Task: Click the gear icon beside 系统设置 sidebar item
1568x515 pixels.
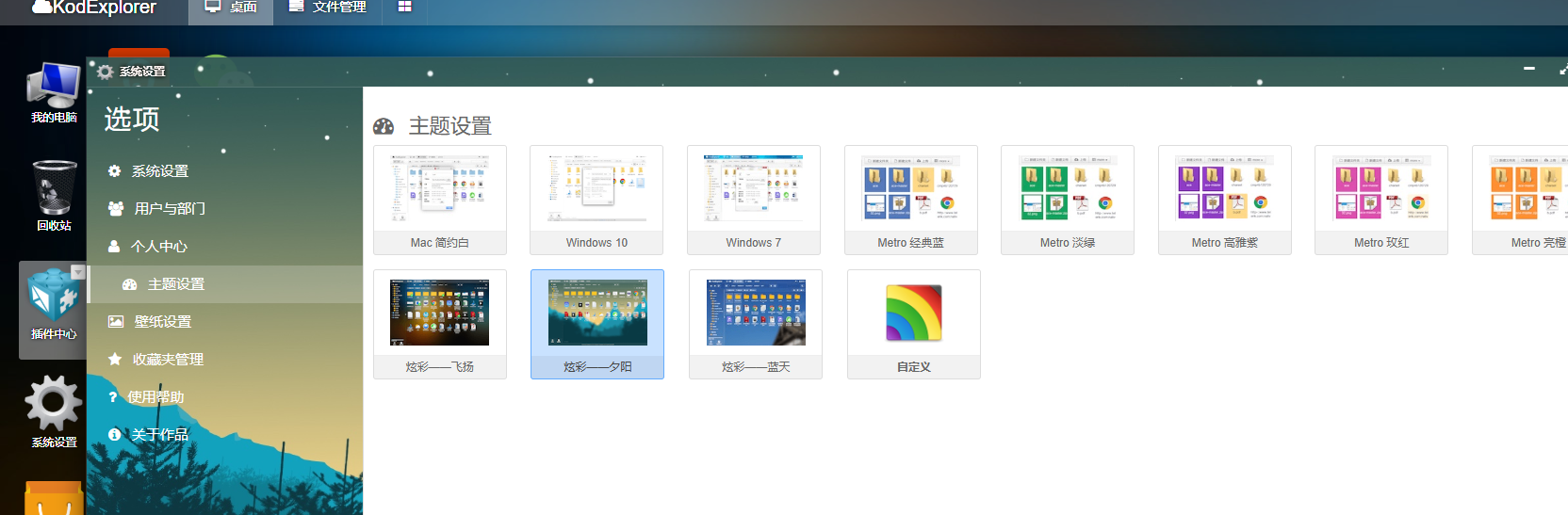Action: click(x=114, y=171)
